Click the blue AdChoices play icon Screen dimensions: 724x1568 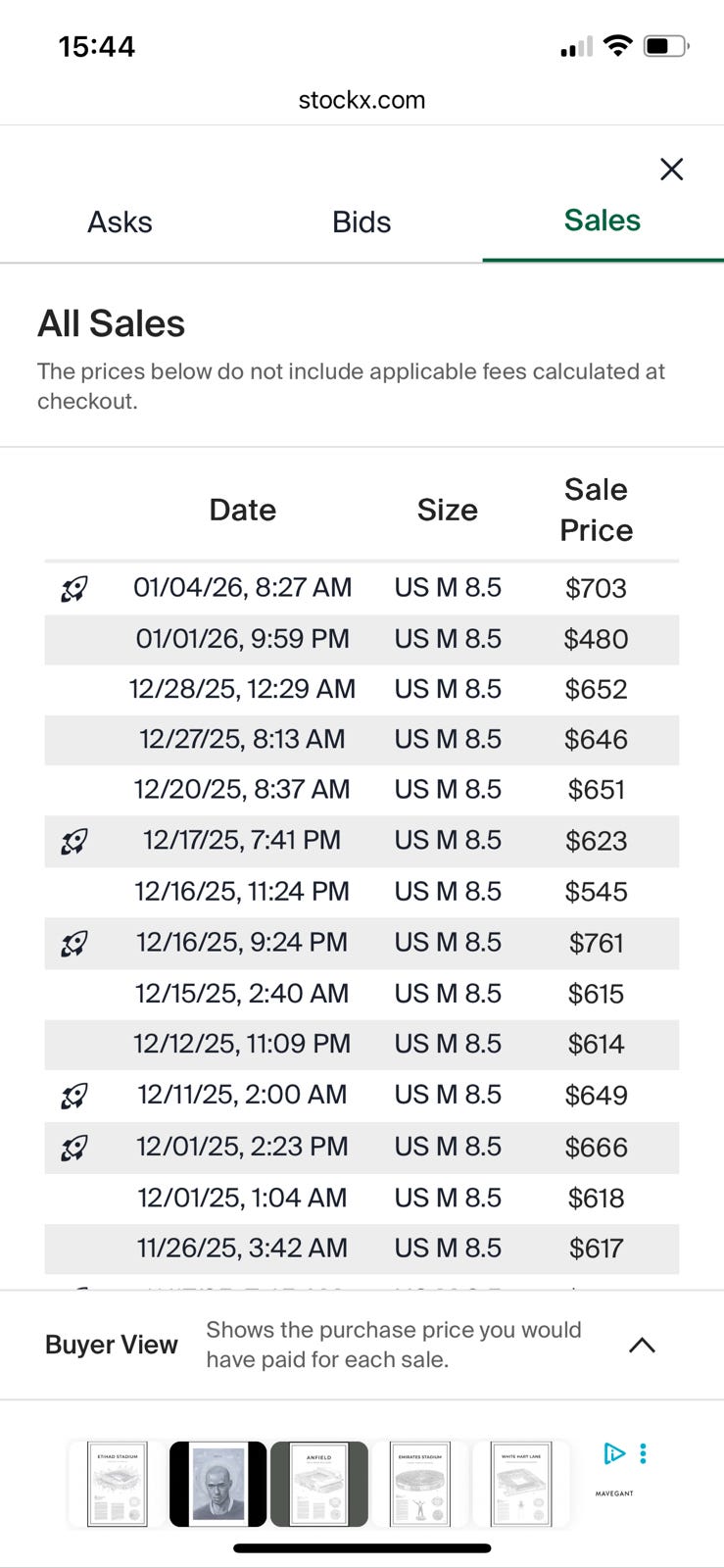pos(614,1453)
